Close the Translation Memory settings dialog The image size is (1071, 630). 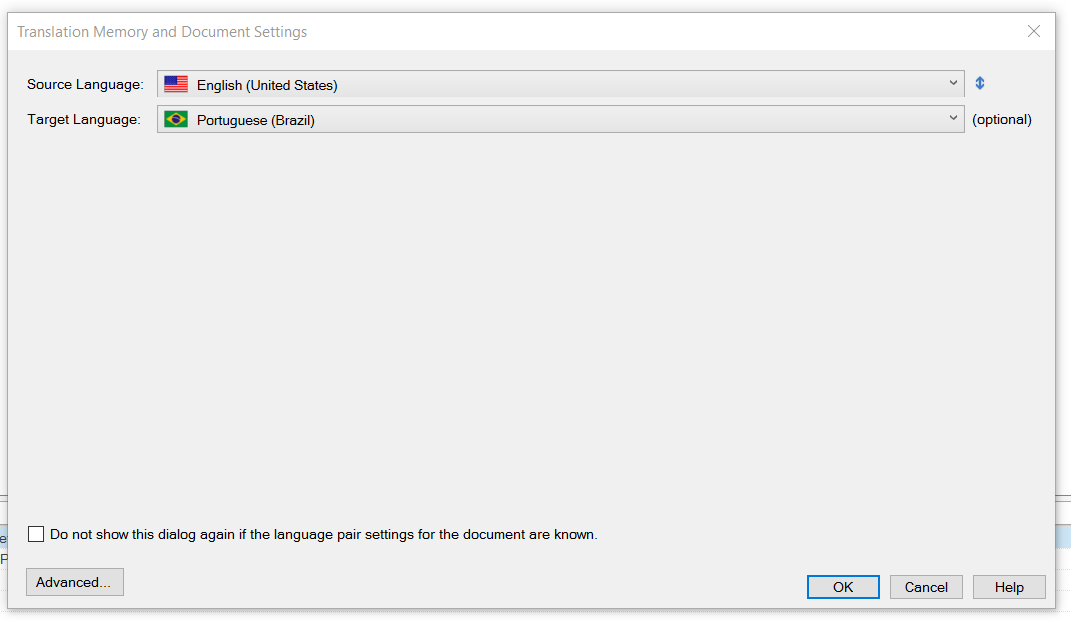click(x=1033, y=31)
